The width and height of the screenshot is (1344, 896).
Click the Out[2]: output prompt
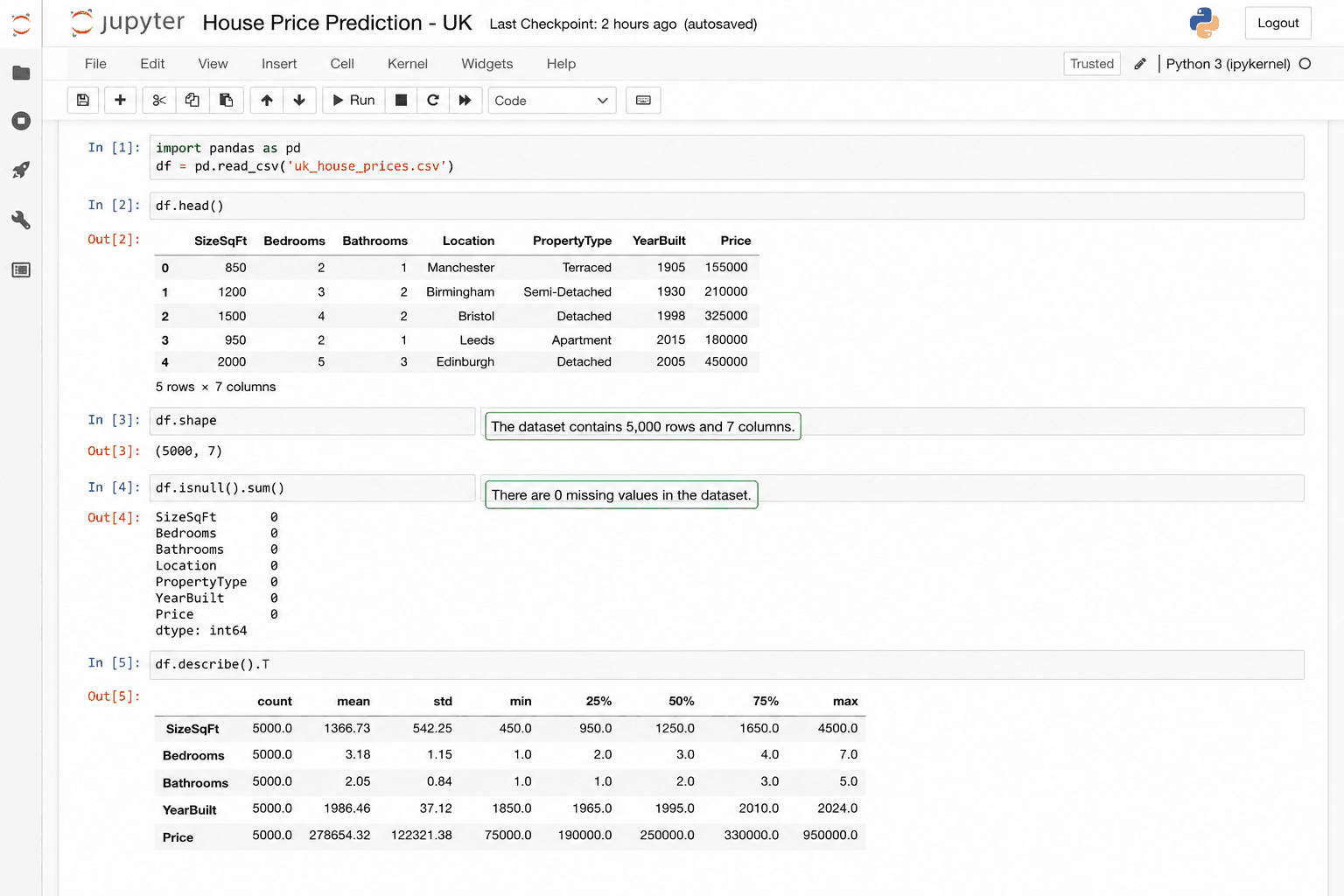pyautogui.click(x=114, y=240)
